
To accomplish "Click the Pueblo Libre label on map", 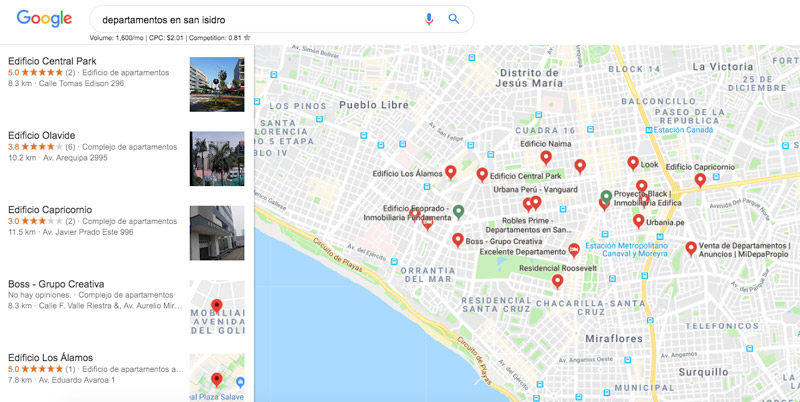I will [x=374, y=105].
